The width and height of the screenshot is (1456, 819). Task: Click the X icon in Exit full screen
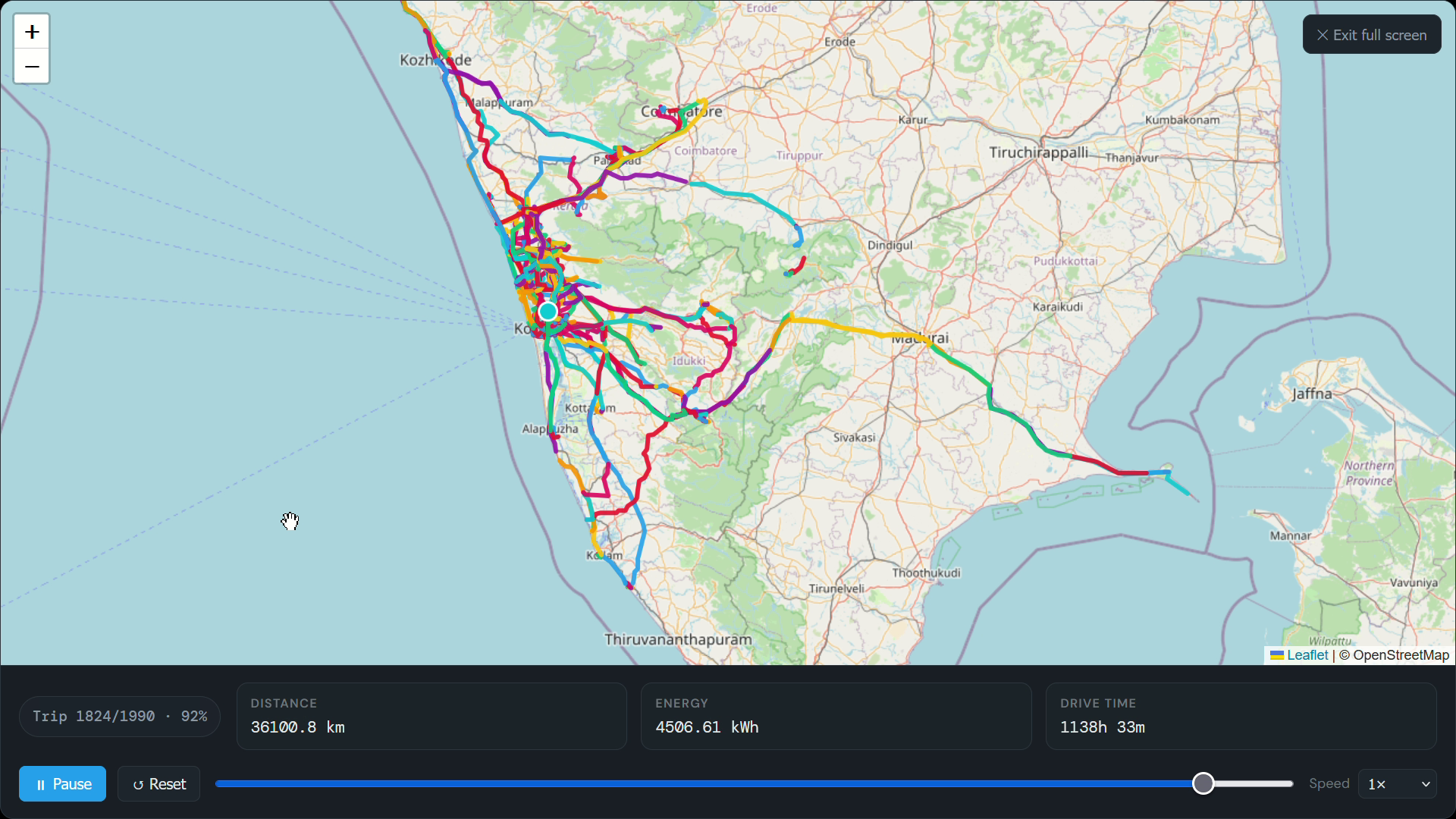coord(1322,34)
